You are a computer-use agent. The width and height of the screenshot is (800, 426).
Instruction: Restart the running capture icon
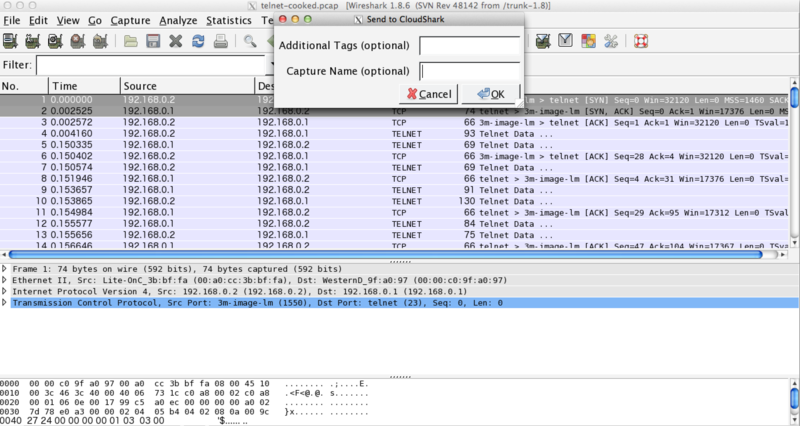click(x=100, y=41)
